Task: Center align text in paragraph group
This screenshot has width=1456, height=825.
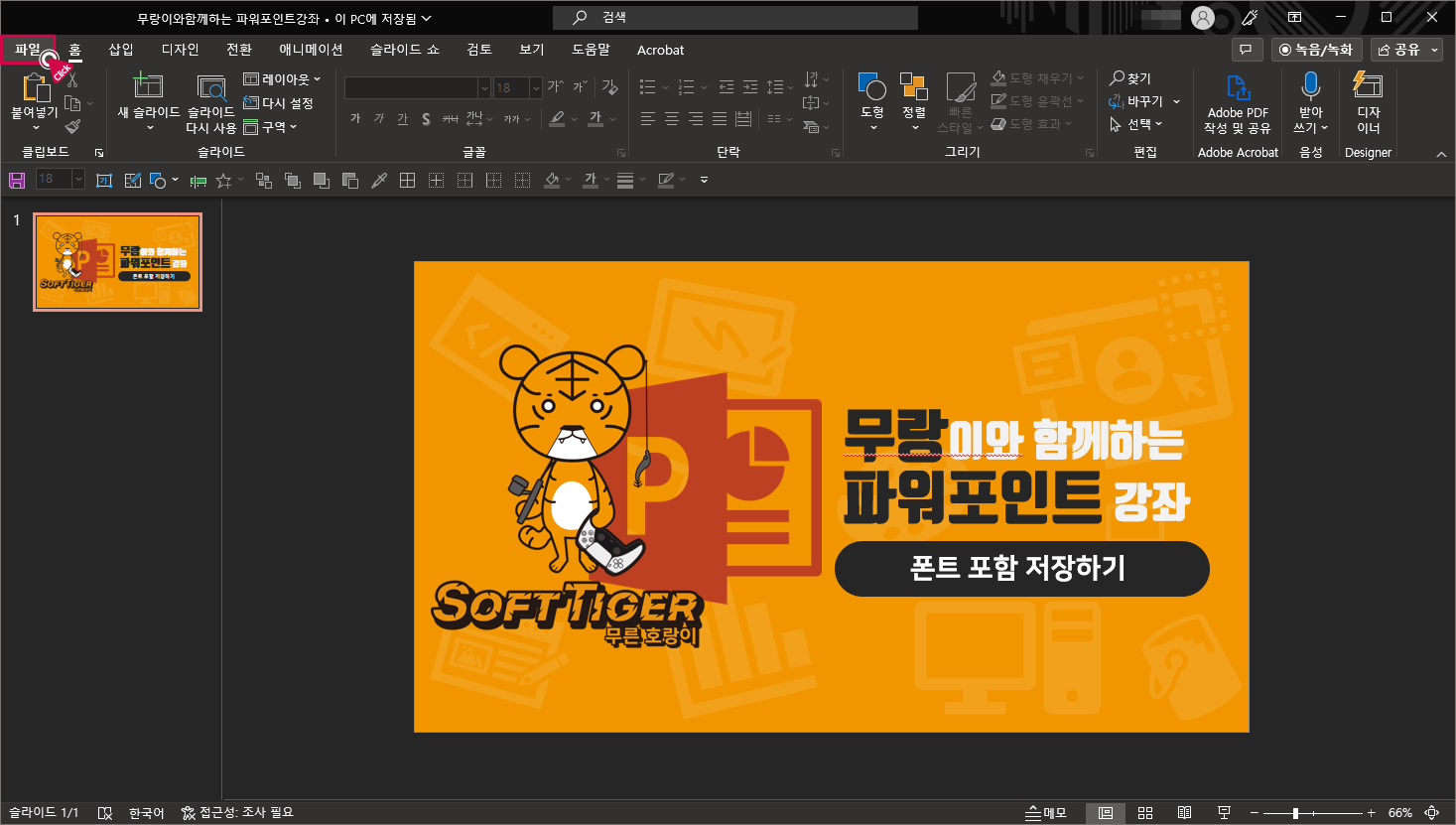Action: click(x=671, y=119)
